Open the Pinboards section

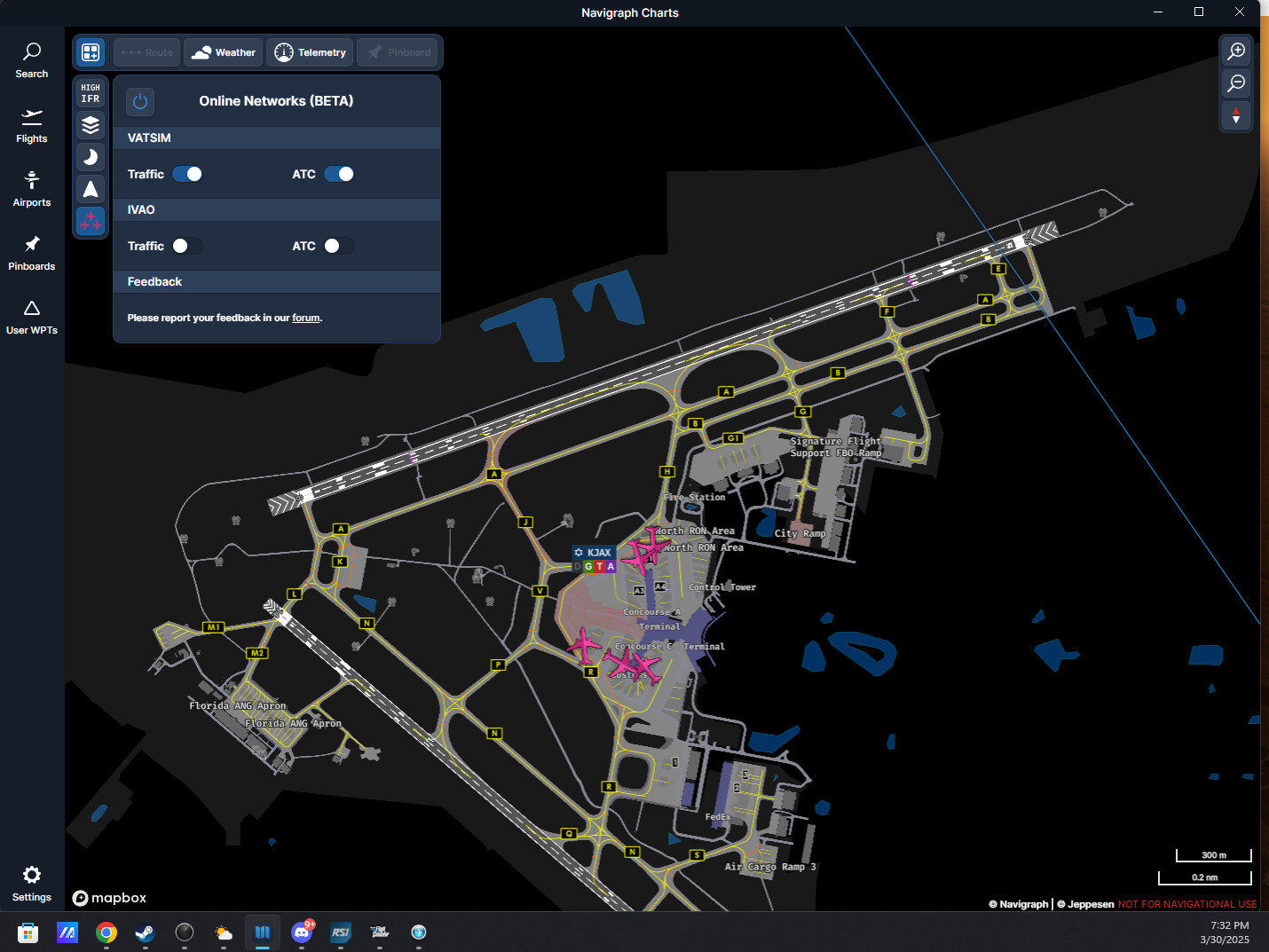pos(32,253)
